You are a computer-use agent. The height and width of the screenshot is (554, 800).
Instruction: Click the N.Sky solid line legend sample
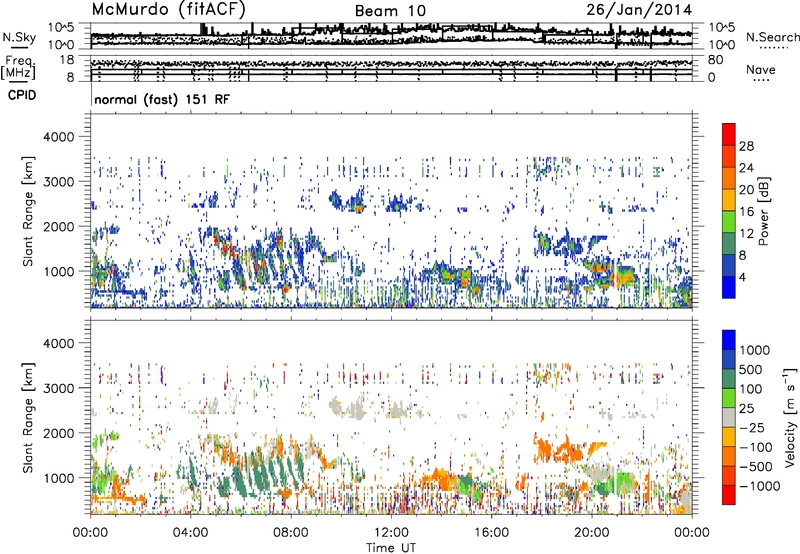pos(19,48)
